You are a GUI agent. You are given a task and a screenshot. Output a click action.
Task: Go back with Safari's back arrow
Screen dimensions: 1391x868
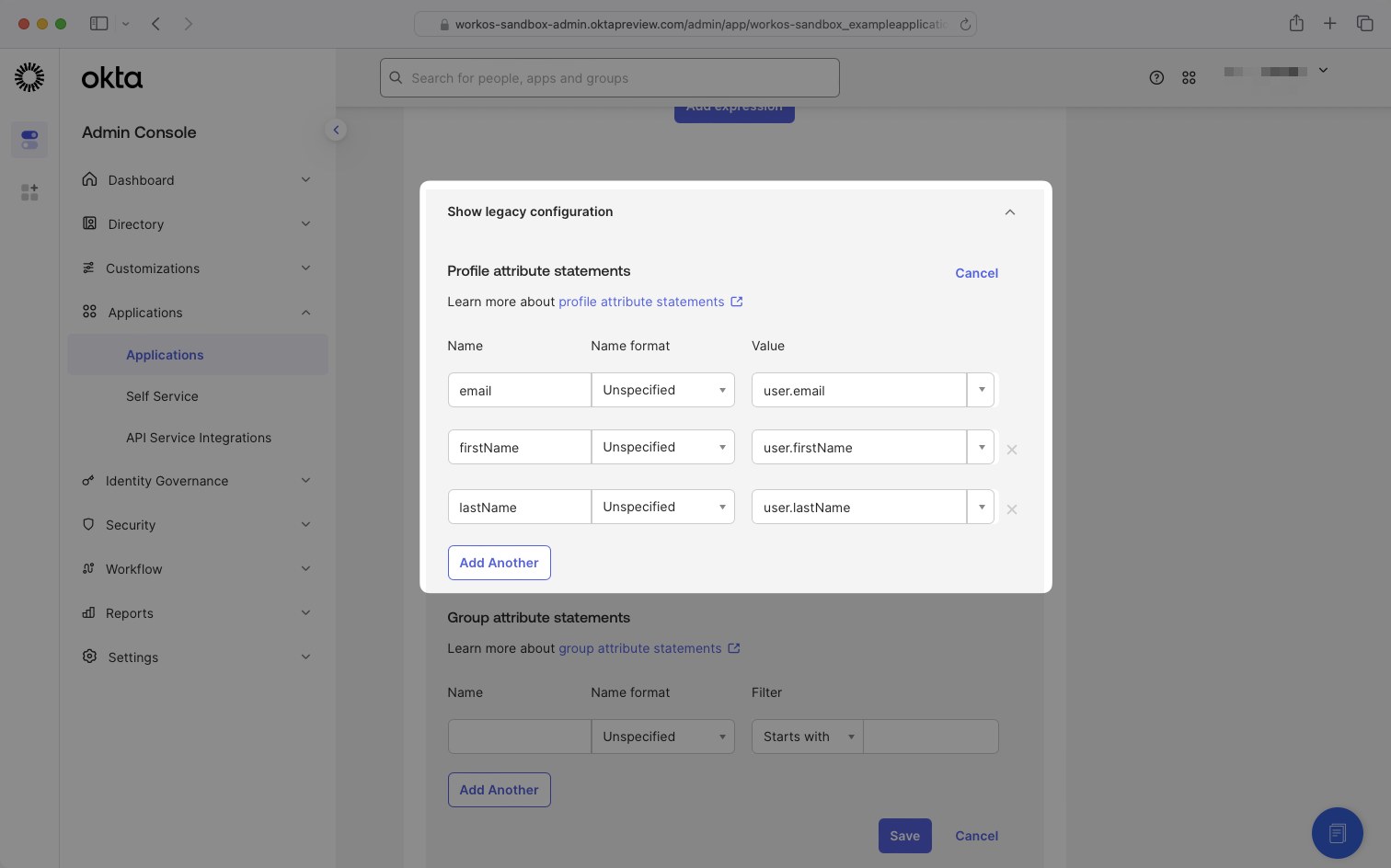point(156,24)
